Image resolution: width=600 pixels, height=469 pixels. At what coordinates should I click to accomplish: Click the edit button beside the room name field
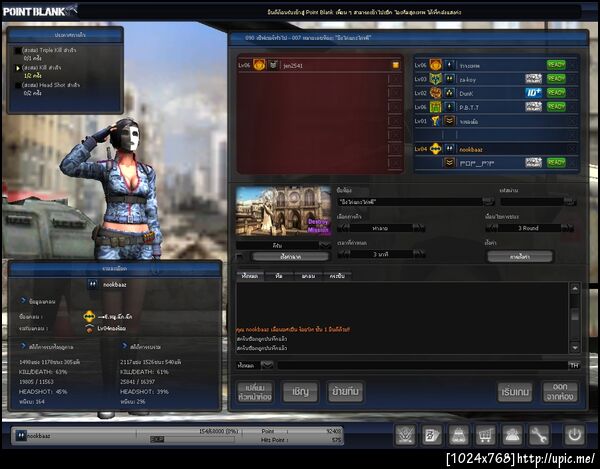tap(488, 202)
